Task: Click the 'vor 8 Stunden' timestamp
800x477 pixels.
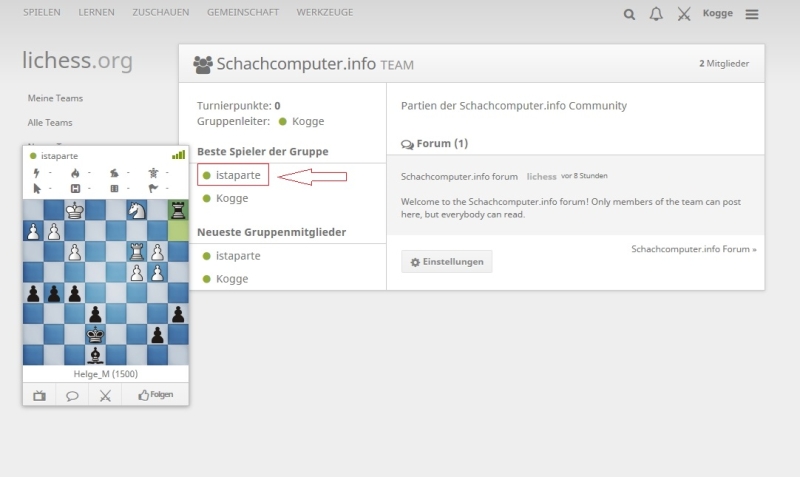Action: coord(584,175)
